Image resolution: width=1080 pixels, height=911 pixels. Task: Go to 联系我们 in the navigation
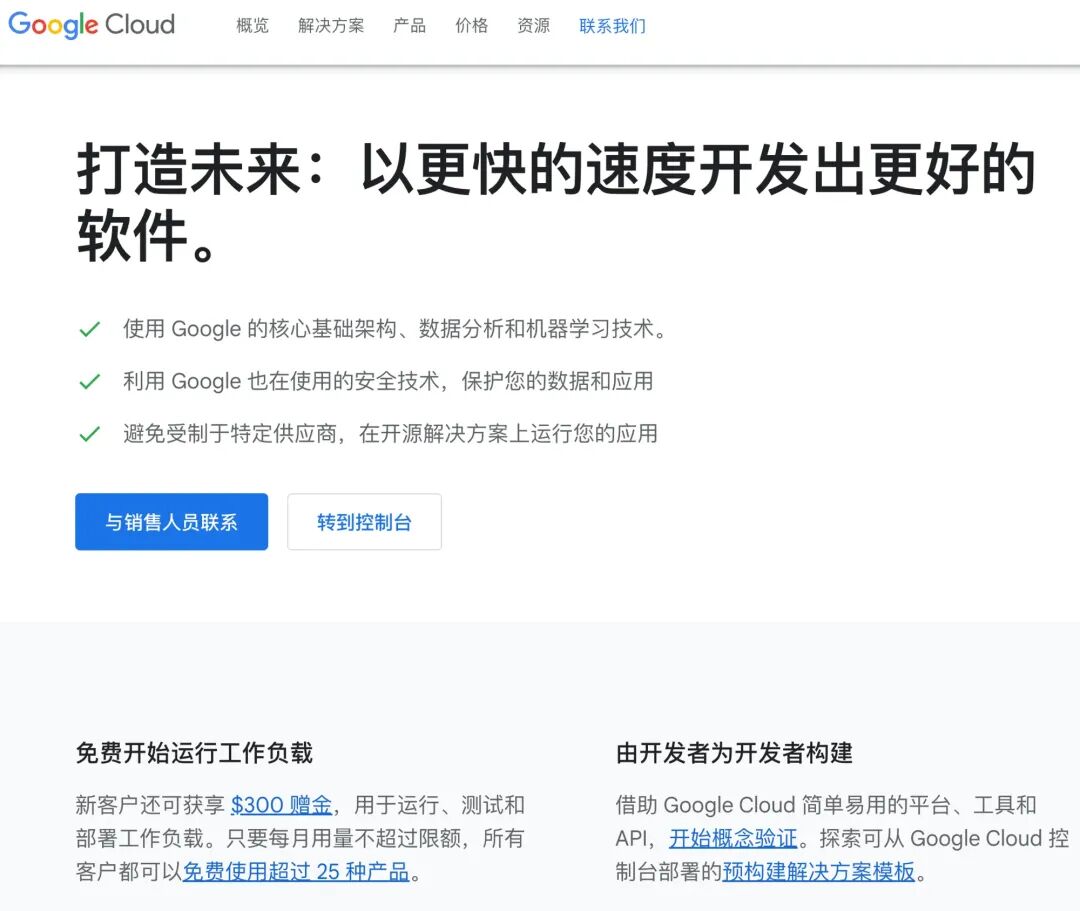click(x=612, y=26)
